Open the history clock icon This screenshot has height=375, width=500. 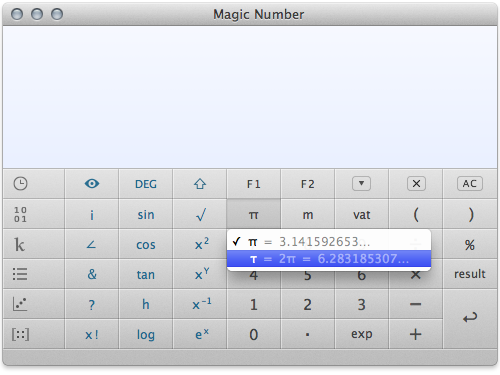click(x=20, y=184)
